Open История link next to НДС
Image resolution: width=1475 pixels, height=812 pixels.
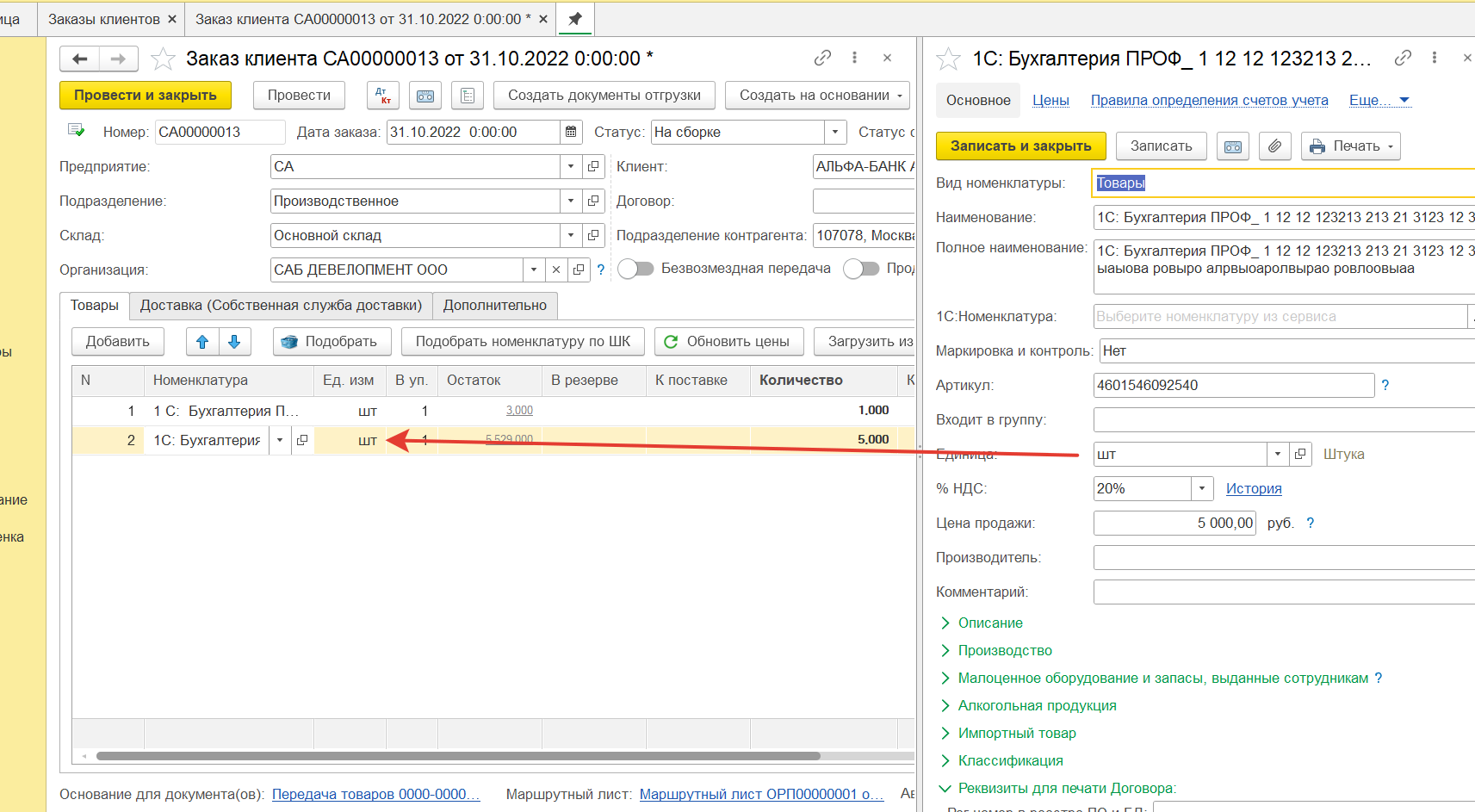point(1254,488)
